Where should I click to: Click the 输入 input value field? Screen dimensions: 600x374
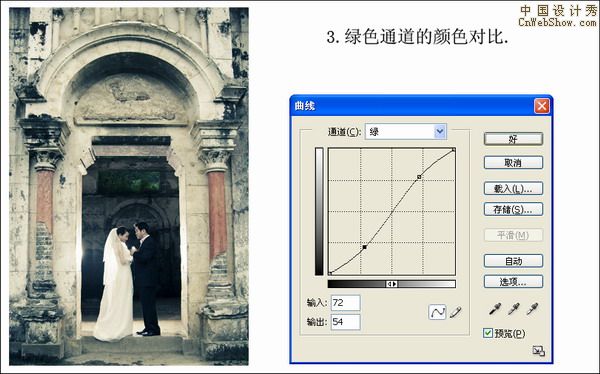tap(346, 303)
